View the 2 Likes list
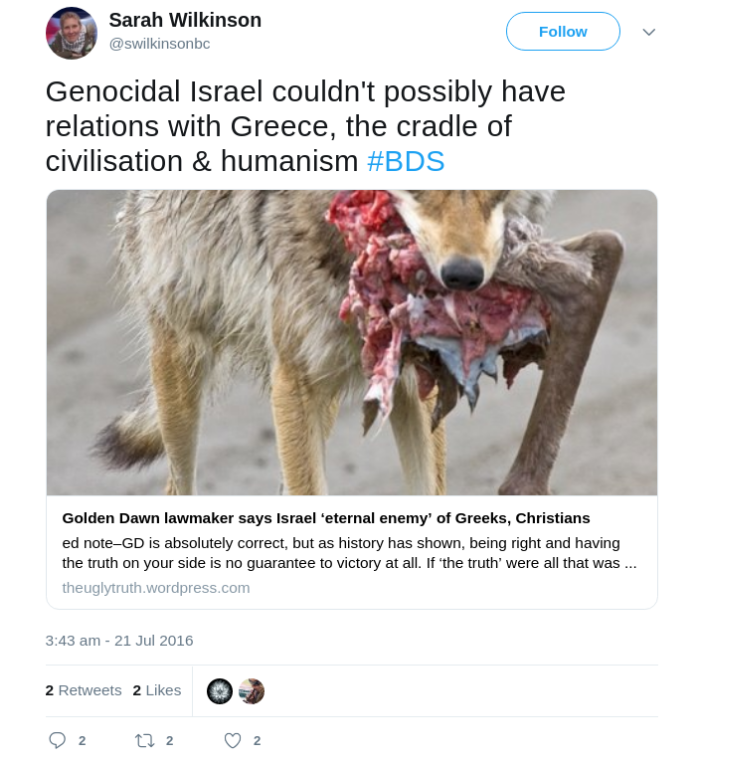 (157, 690)
